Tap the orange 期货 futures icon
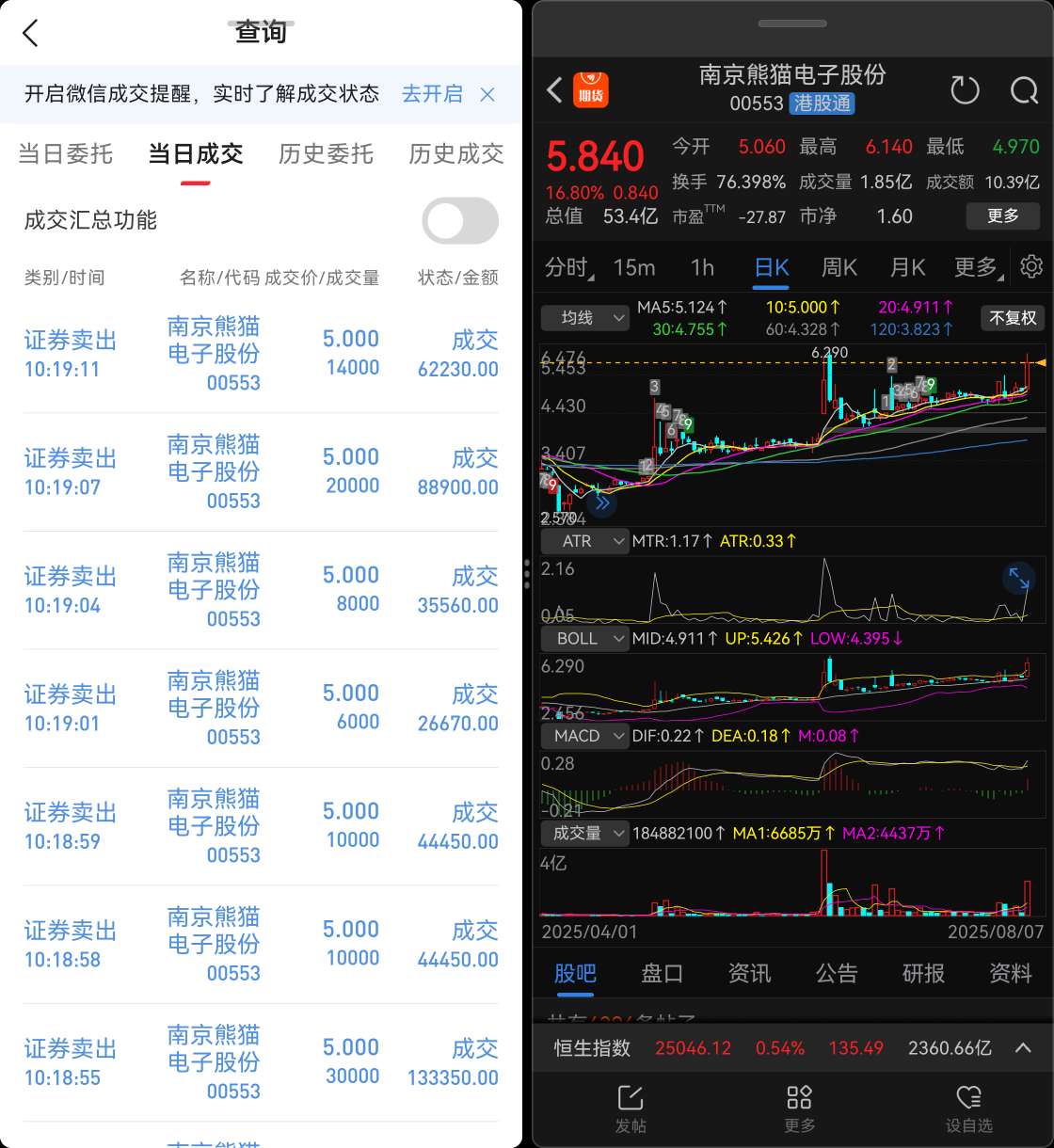Screen dimensions: 1054x1148 click(591, 90)
